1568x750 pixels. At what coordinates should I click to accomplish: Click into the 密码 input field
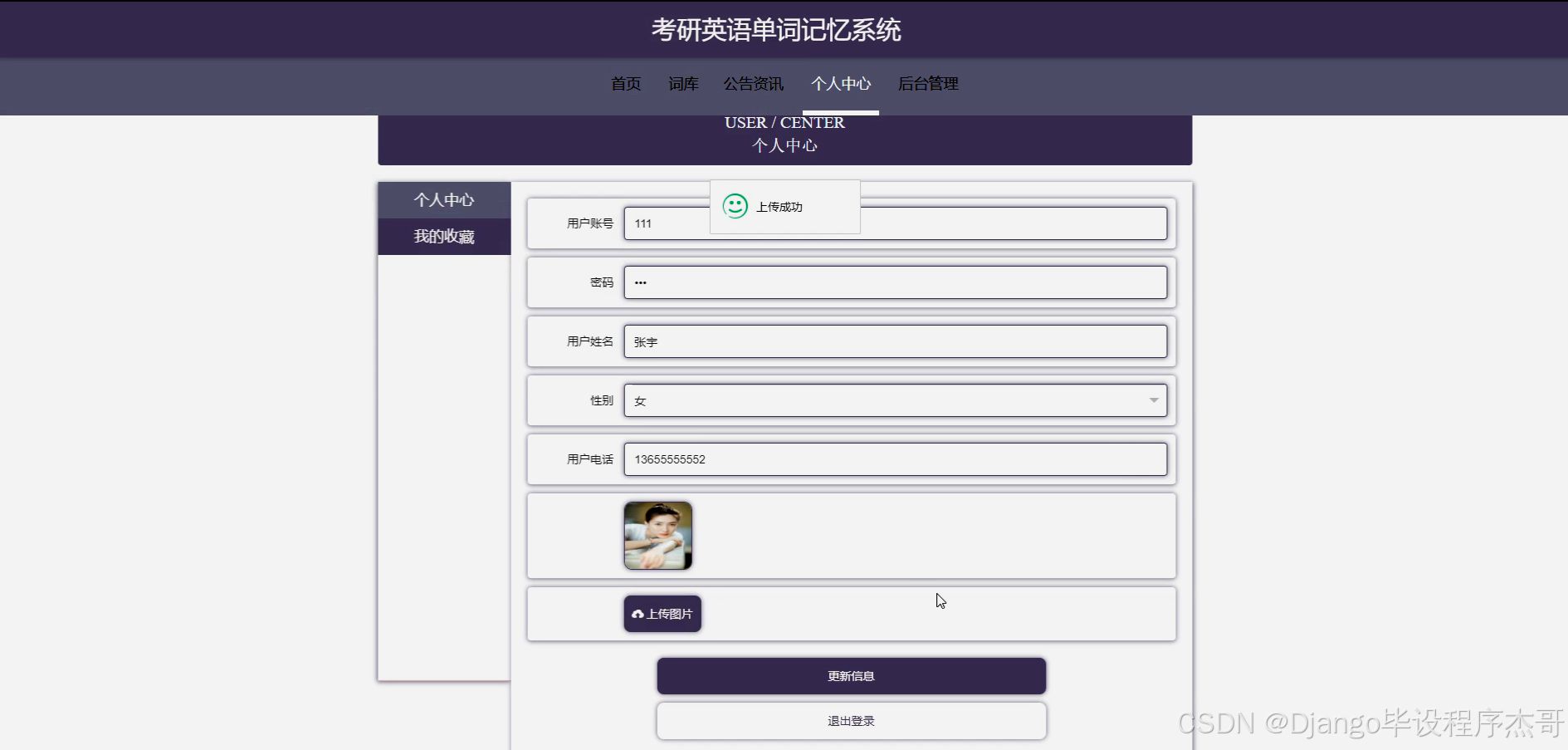click(x=896, y=282)
